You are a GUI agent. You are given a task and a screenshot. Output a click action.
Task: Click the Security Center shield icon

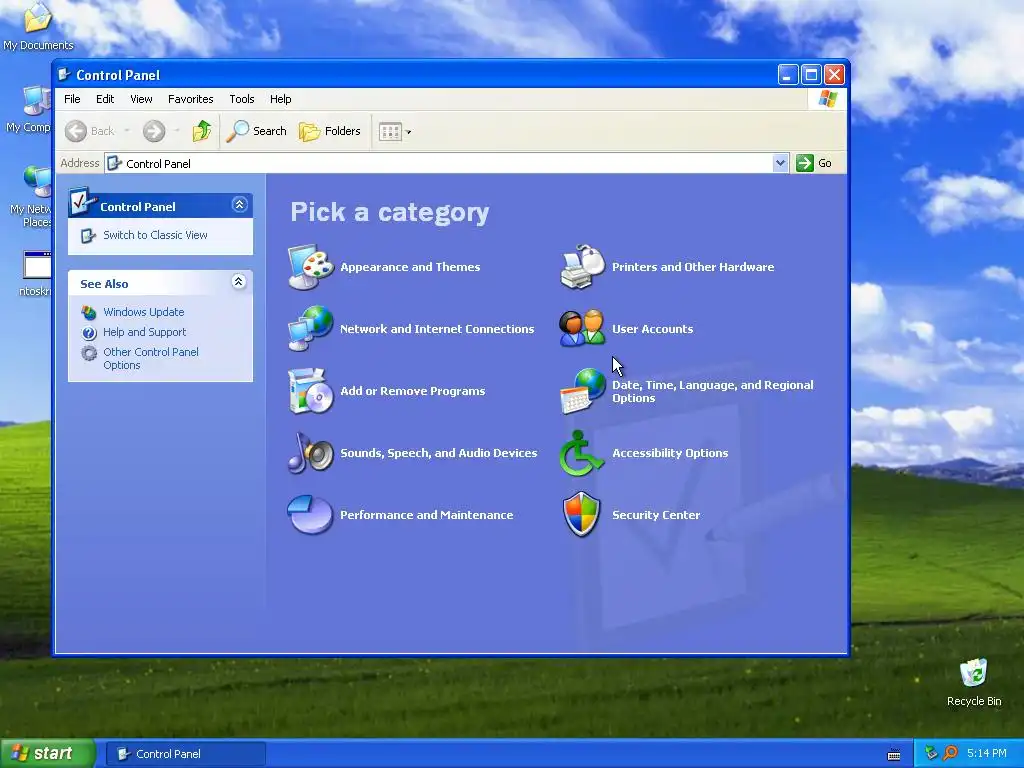581,515
